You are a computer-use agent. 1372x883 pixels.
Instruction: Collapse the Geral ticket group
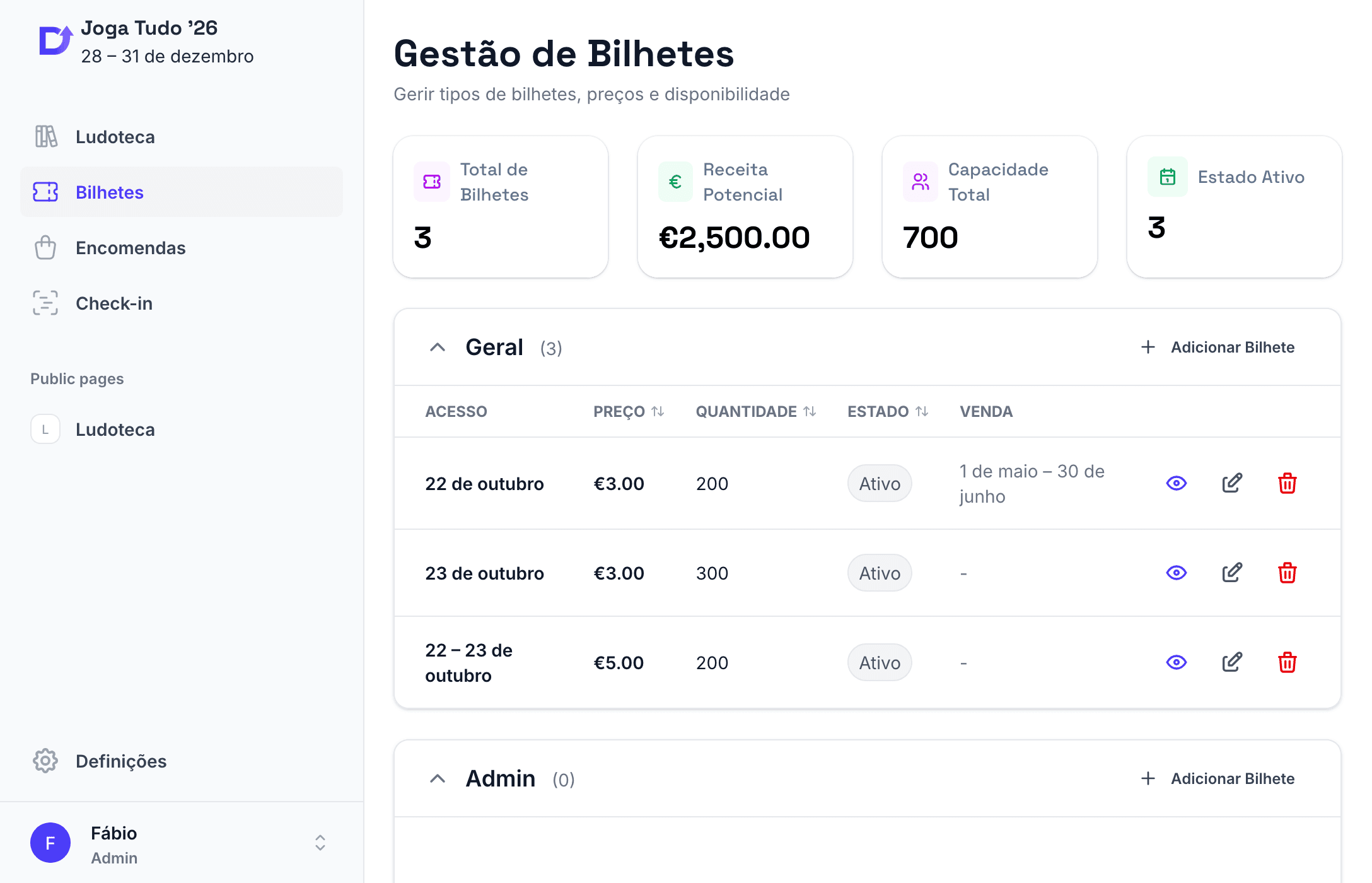coord(438,348)
